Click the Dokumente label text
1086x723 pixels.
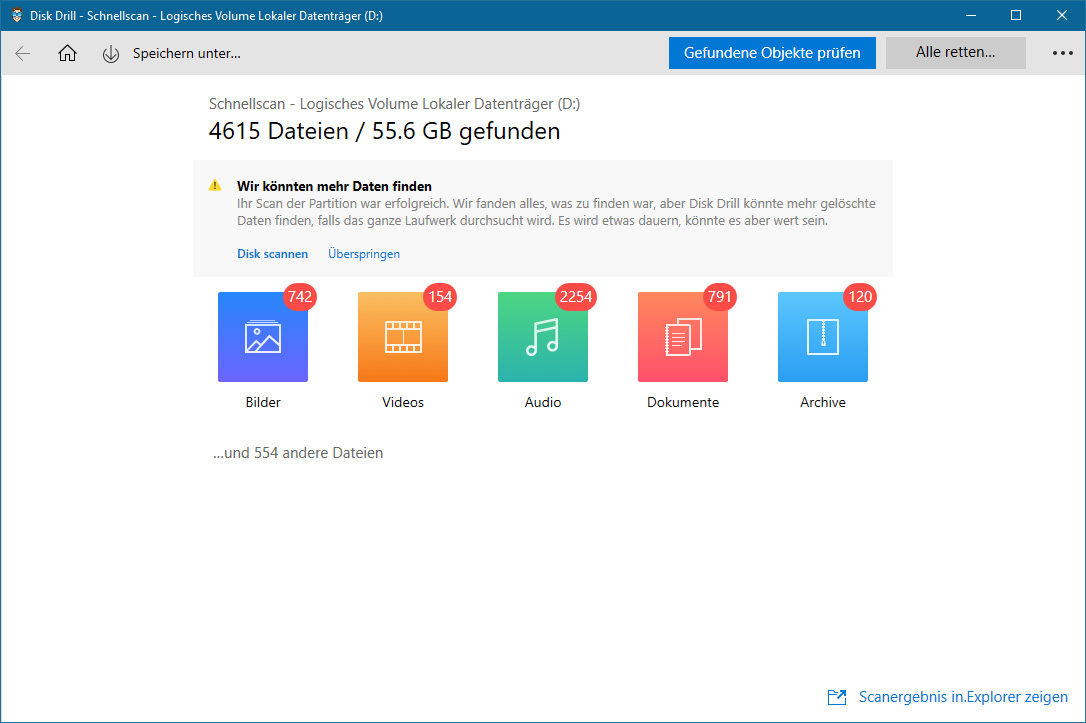[x=683, y=402]
